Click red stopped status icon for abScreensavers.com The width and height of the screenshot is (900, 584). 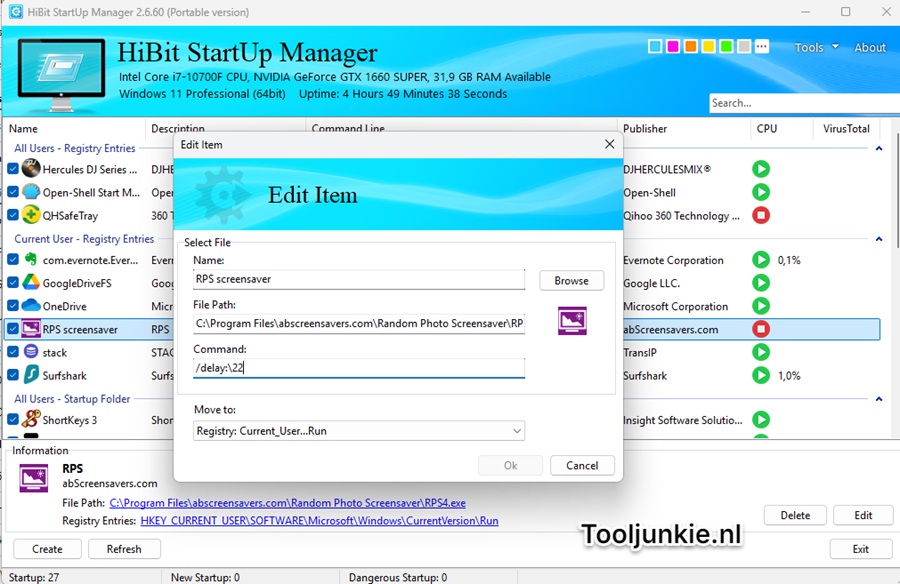761,329
